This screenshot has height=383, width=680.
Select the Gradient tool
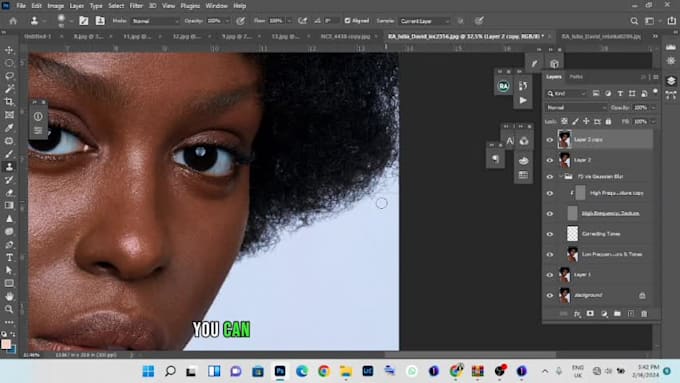click(9, 206)
